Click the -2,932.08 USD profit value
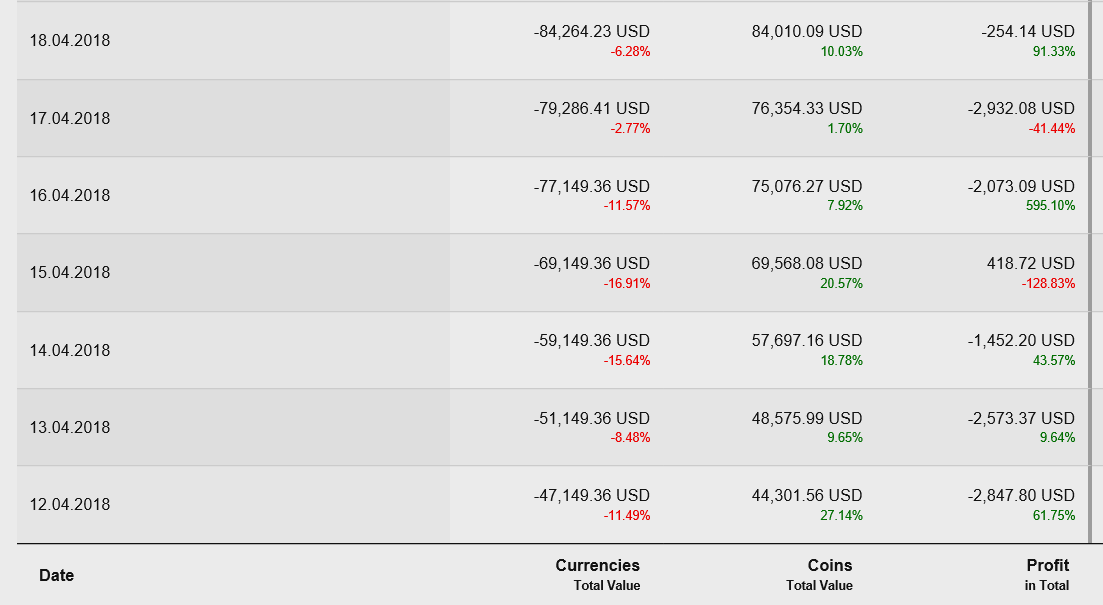This screenshot has height=605, width=1103. (1021, 109)
